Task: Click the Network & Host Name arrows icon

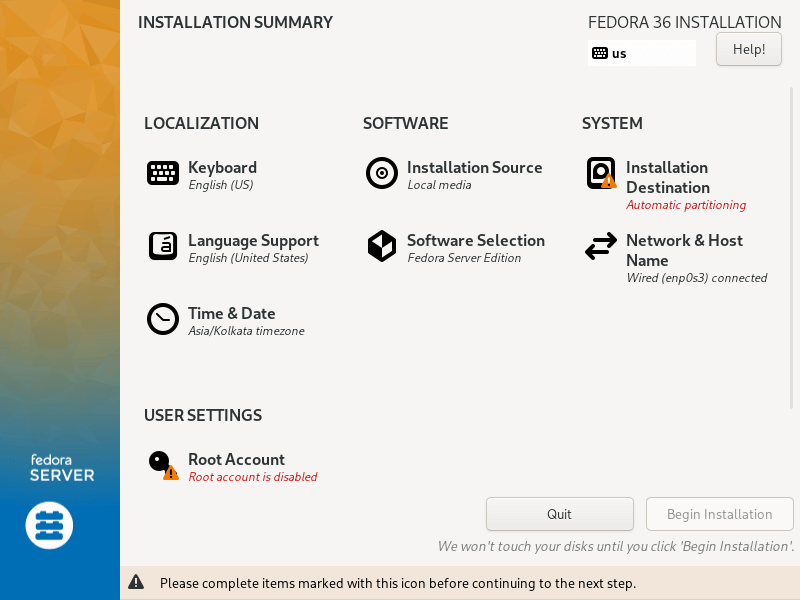Action: (x=601, y=246)
